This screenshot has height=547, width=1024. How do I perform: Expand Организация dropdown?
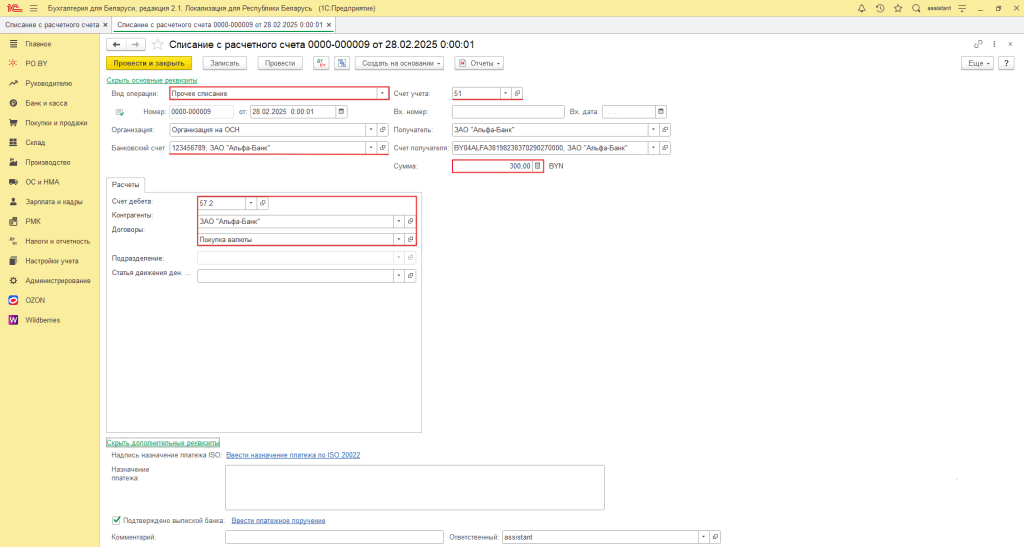[x=371, y=130]
